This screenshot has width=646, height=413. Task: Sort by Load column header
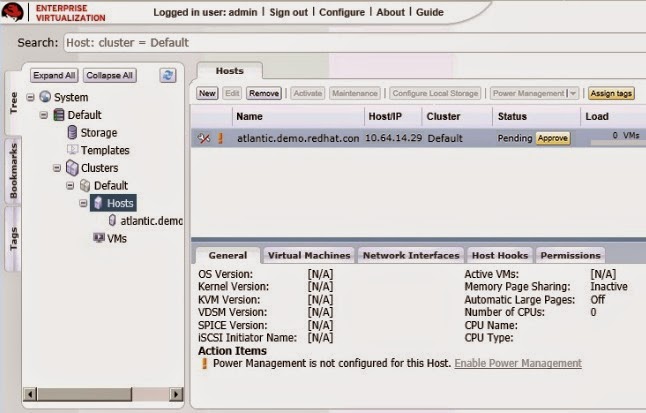(x=613, y=116)
